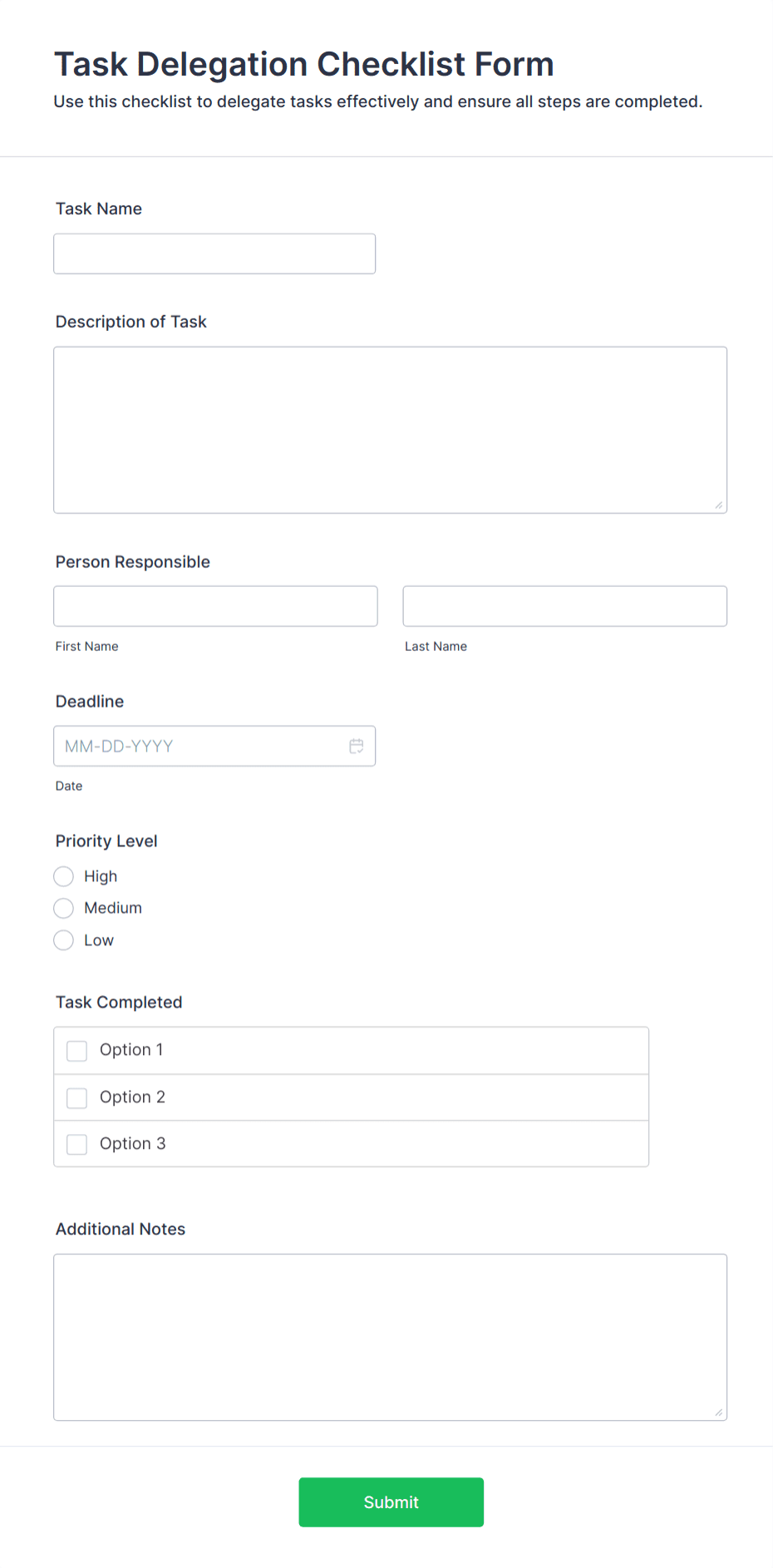This screenshot has height=1568, width=773.
Task: Click inside the Description of Task textarea
Action: click(x=390, y=429)
